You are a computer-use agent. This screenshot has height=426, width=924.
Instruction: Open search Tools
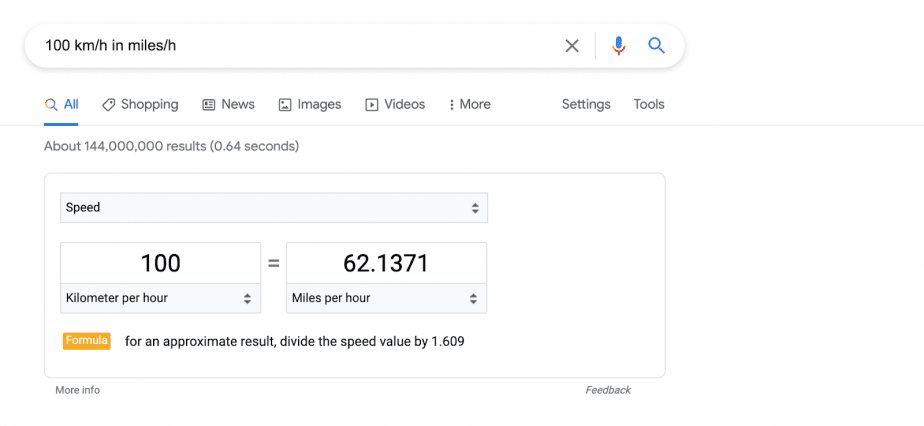pyautogui.click(x=649, y=105)
